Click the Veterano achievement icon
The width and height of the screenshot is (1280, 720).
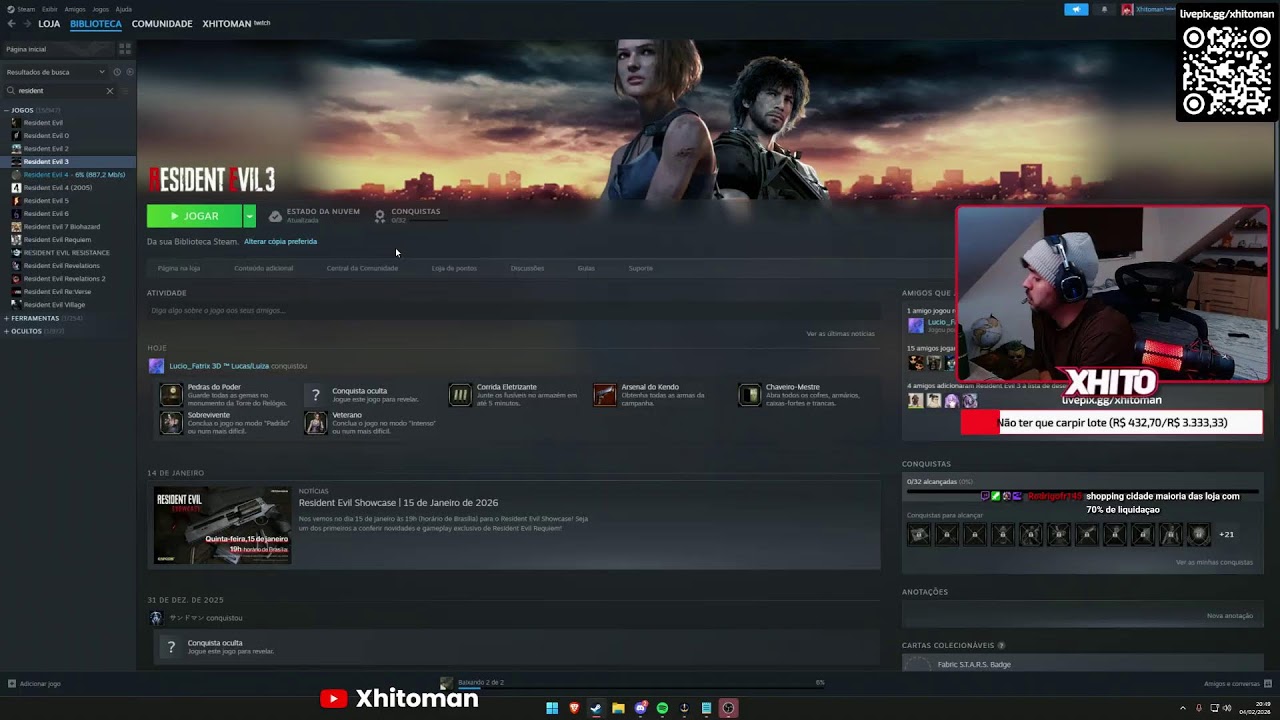316,423
